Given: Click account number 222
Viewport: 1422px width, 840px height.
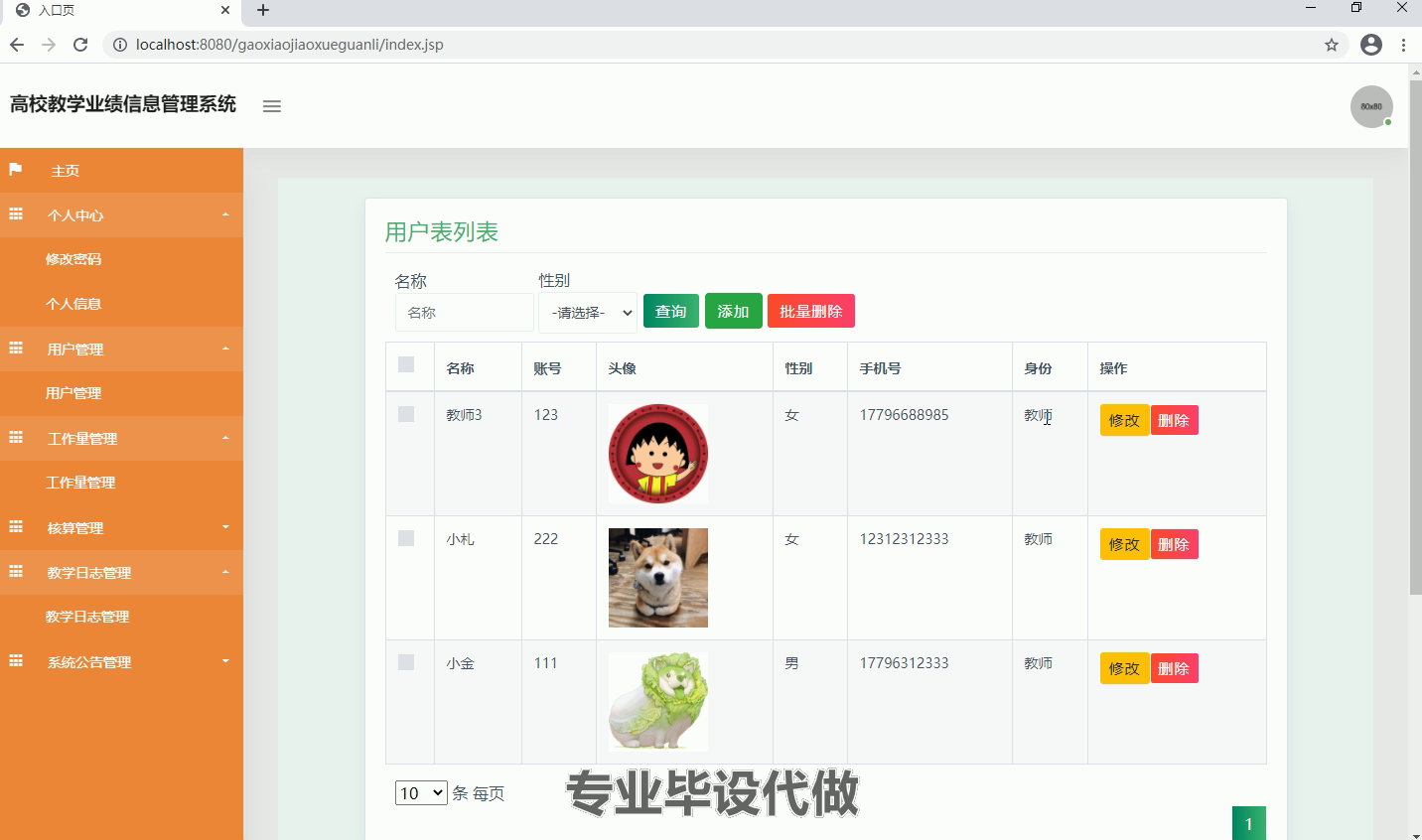Looking at the screenshot, I should [x=546, y=539].
